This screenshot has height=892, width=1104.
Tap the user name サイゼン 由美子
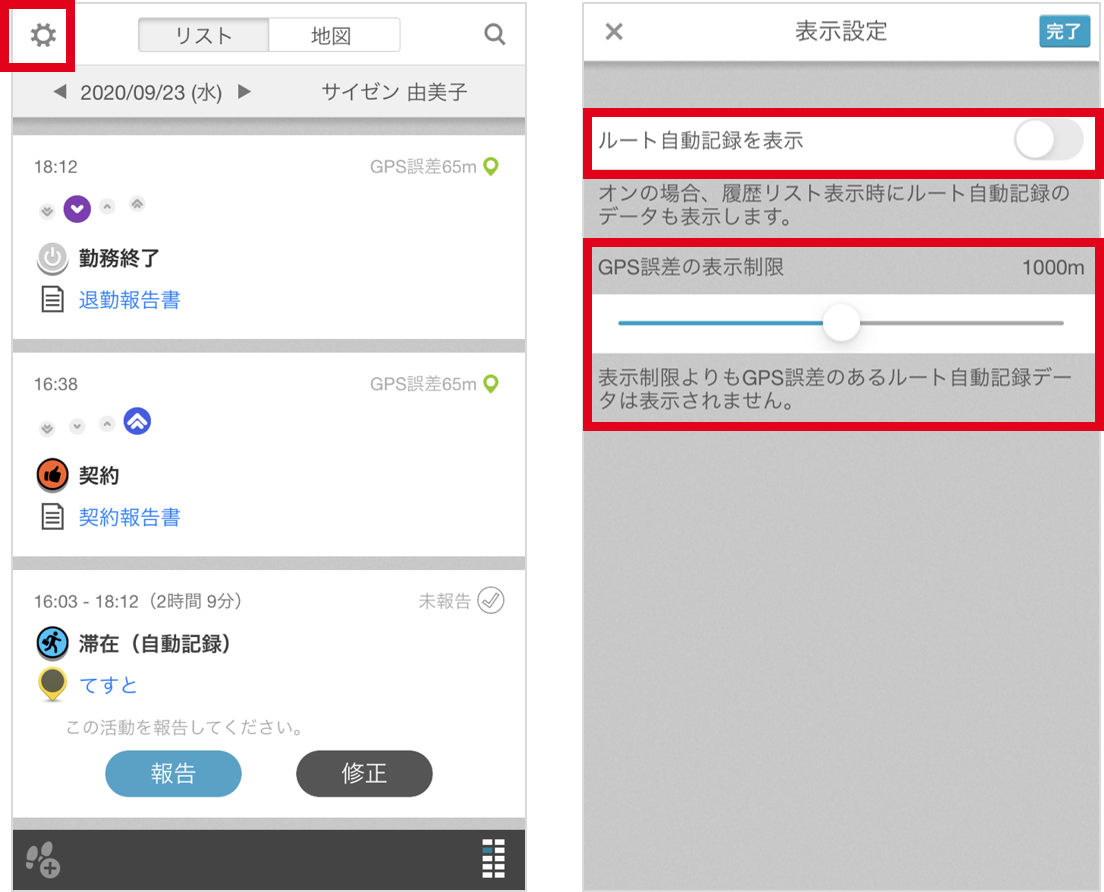tap(394, 92)
